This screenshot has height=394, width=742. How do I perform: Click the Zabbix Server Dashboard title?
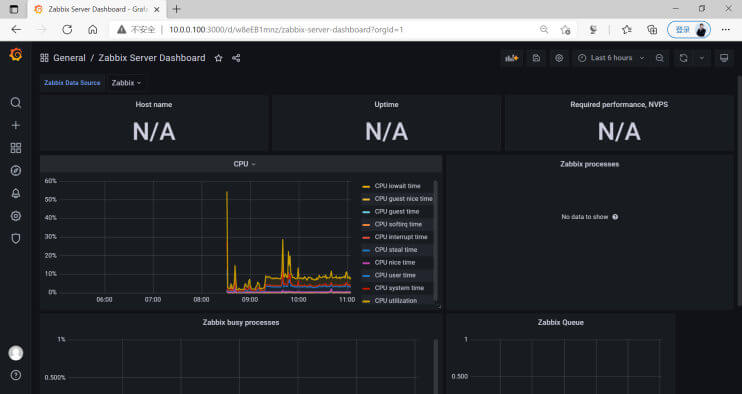[152, 58]
